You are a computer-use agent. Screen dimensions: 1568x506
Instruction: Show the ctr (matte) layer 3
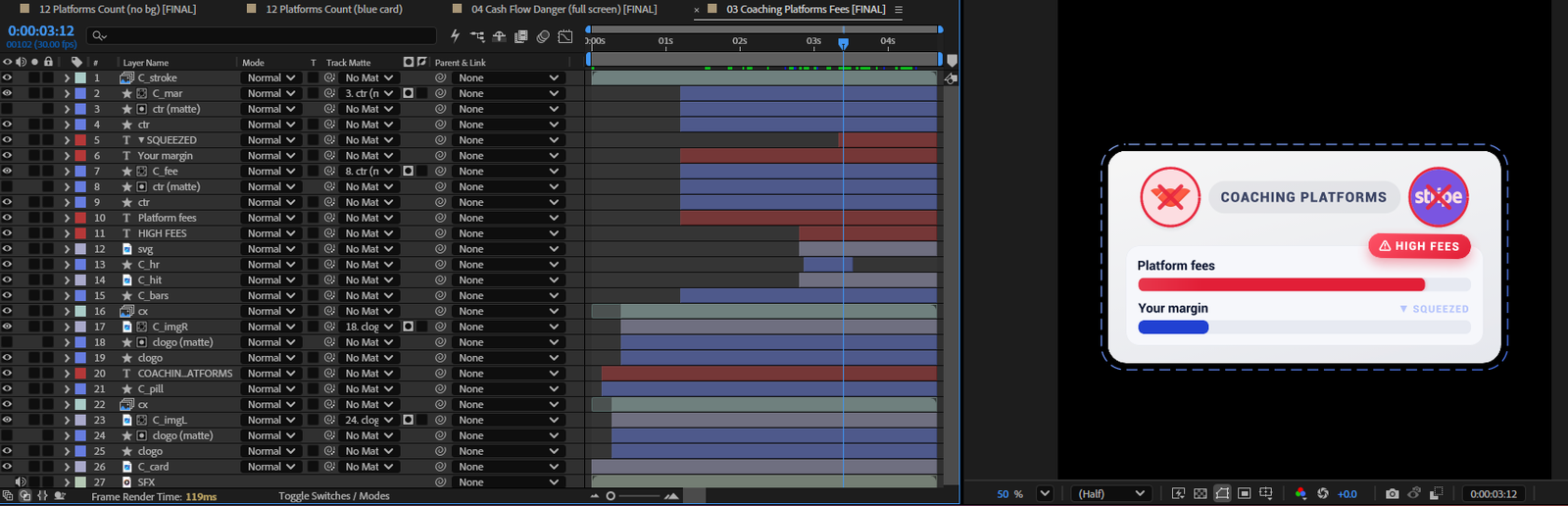tap(7, 109)
